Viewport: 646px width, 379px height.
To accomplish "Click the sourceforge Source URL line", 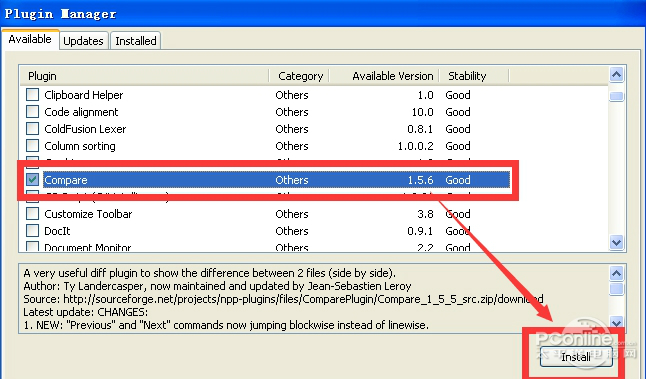I will click(283, 299).
